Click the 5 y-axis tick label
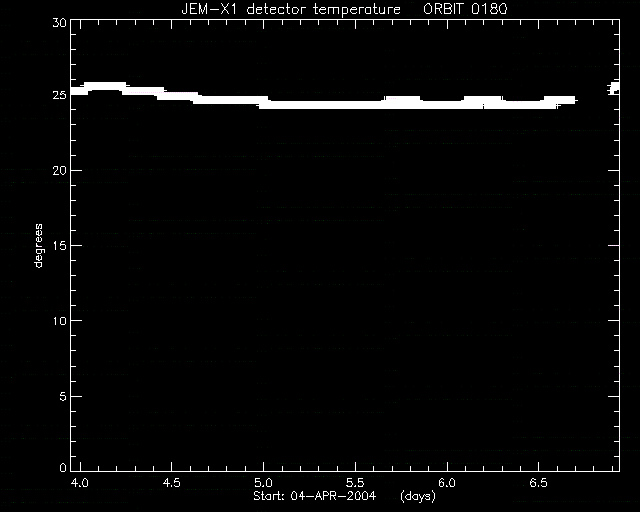Image resolution: width=640 pixels, height=512 pixels. 63,396
